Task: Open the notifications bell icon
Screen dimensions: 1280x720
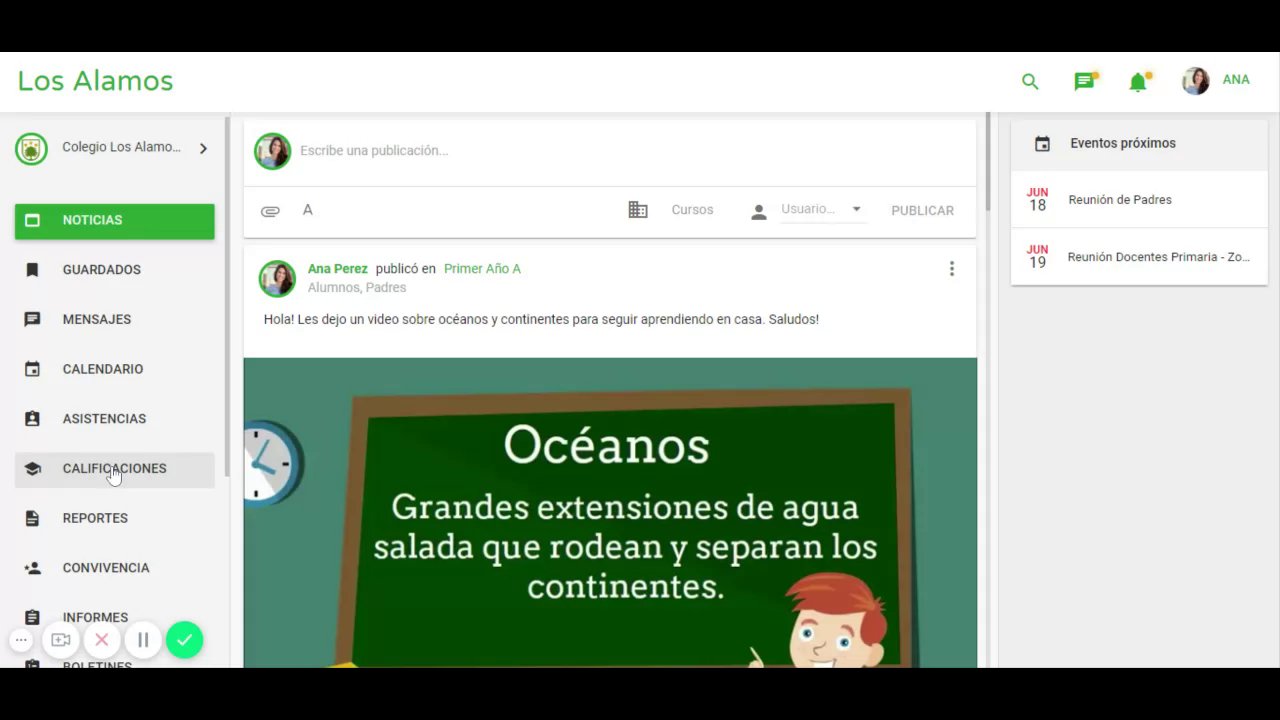Action: (1139, 81)
